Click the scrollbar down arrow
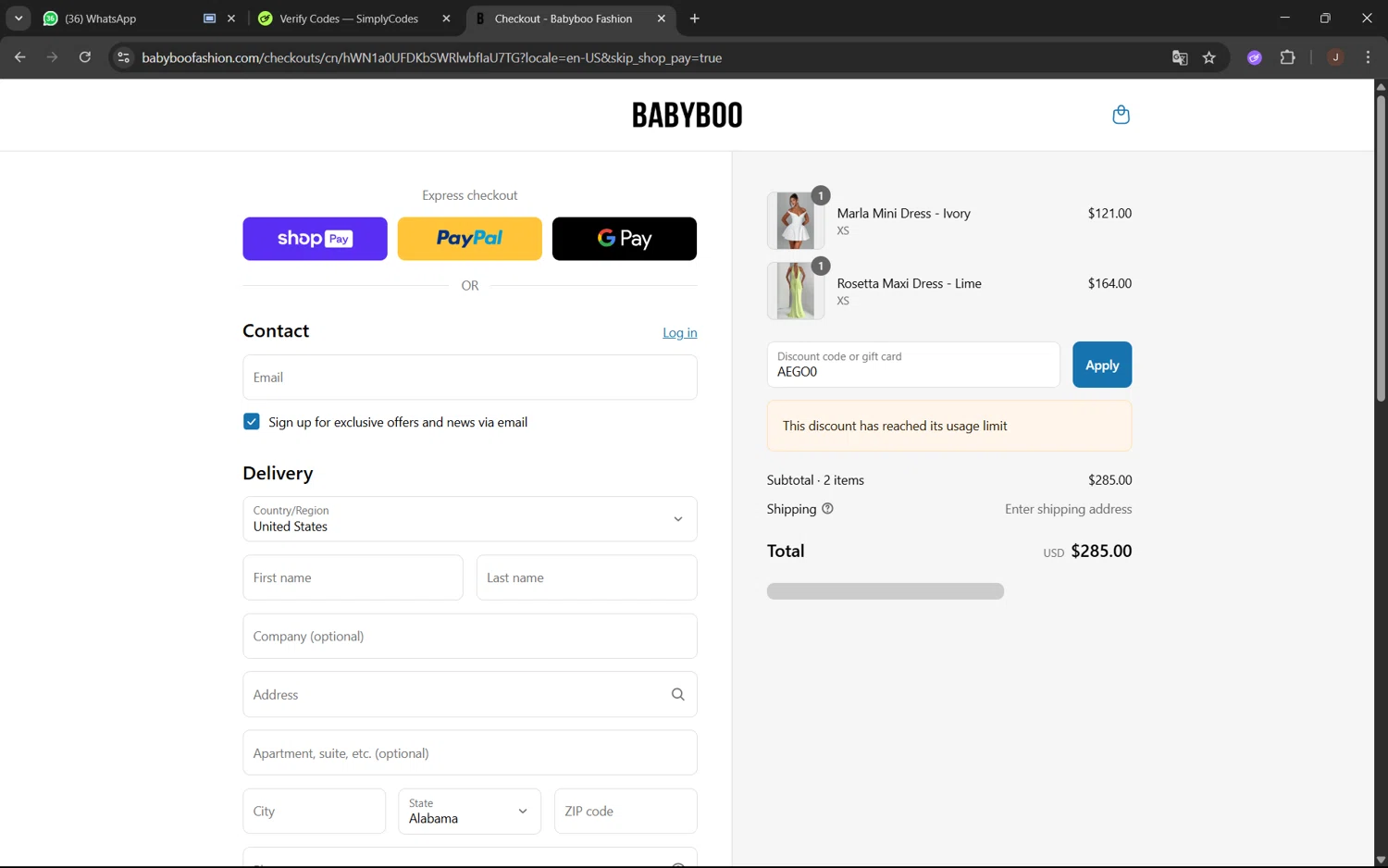This screenshot has height=868, width=1388. click(1381, 860)
